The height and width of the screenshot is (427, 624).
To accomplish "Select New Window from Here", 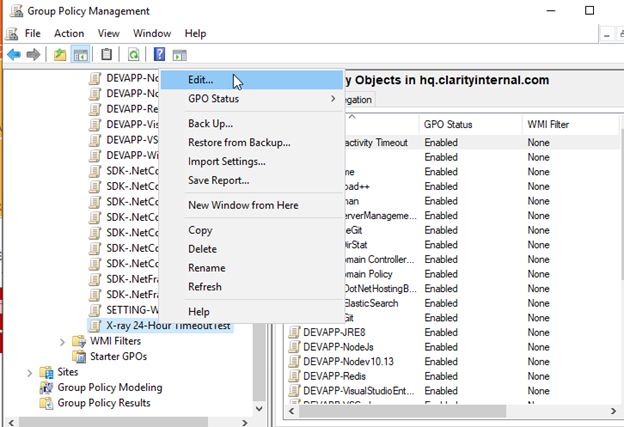I will (252, 205).
